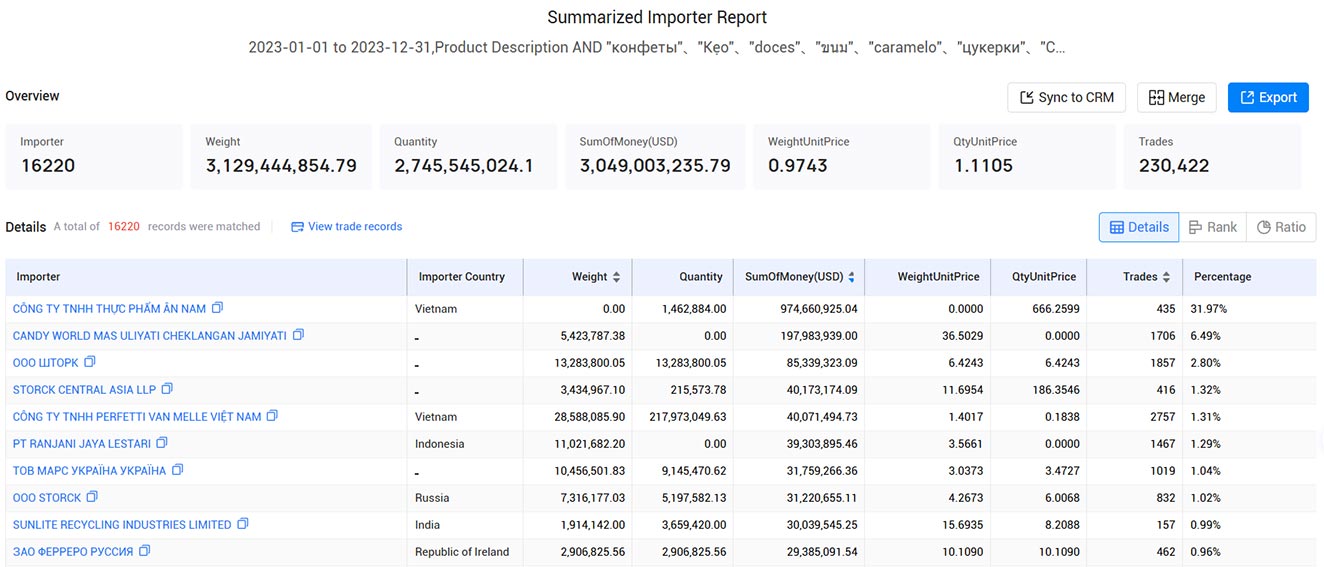Open importer ТОВ МАРС УКРАЇНА УКРАЇНА
Viewport: 1324px width, 567px height.
point(90,471)
